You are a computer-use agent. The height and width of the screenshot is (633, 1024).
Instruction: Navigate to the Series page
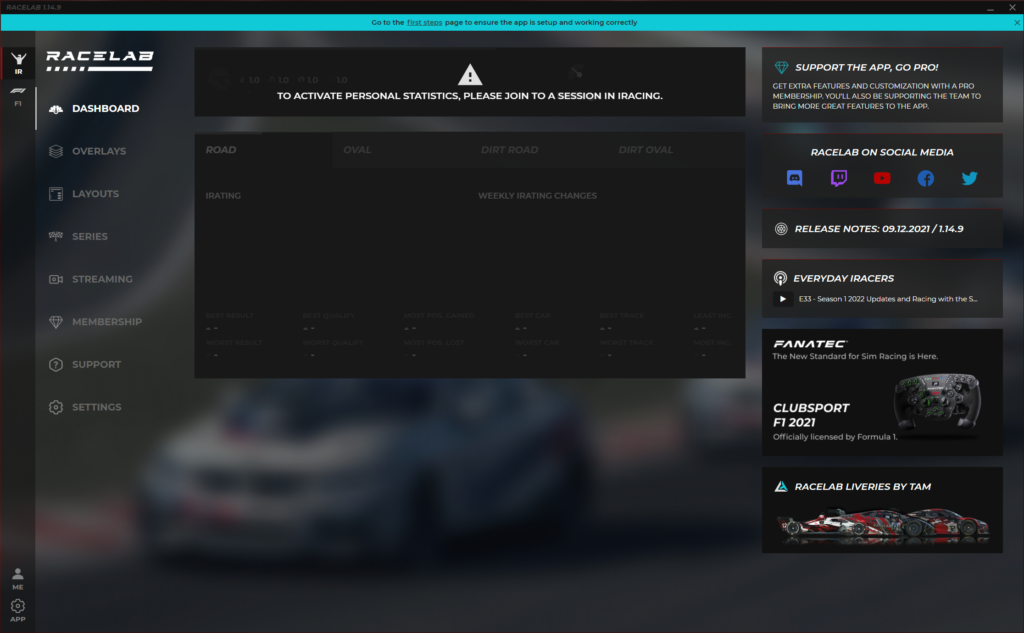click(90, 236)
